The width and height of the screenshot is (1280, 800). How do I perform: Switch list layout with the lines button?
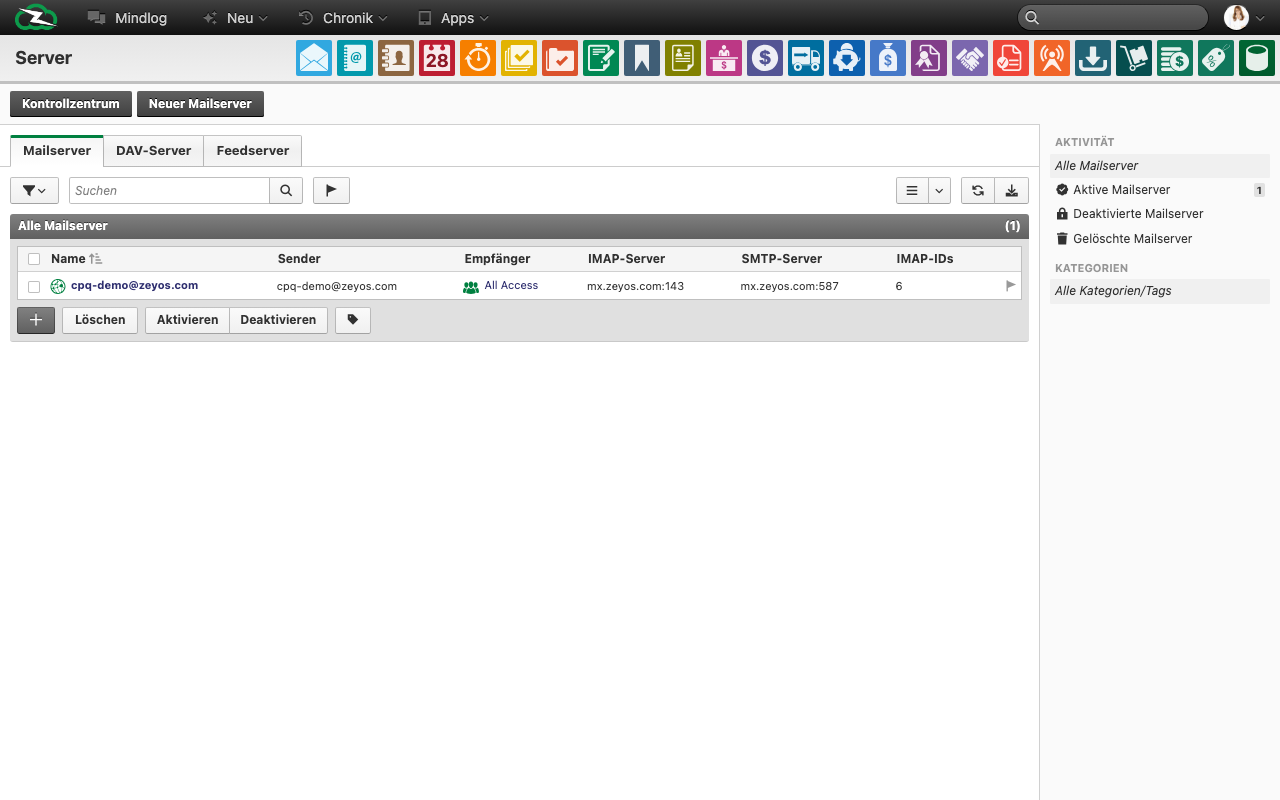coord(912,190)
